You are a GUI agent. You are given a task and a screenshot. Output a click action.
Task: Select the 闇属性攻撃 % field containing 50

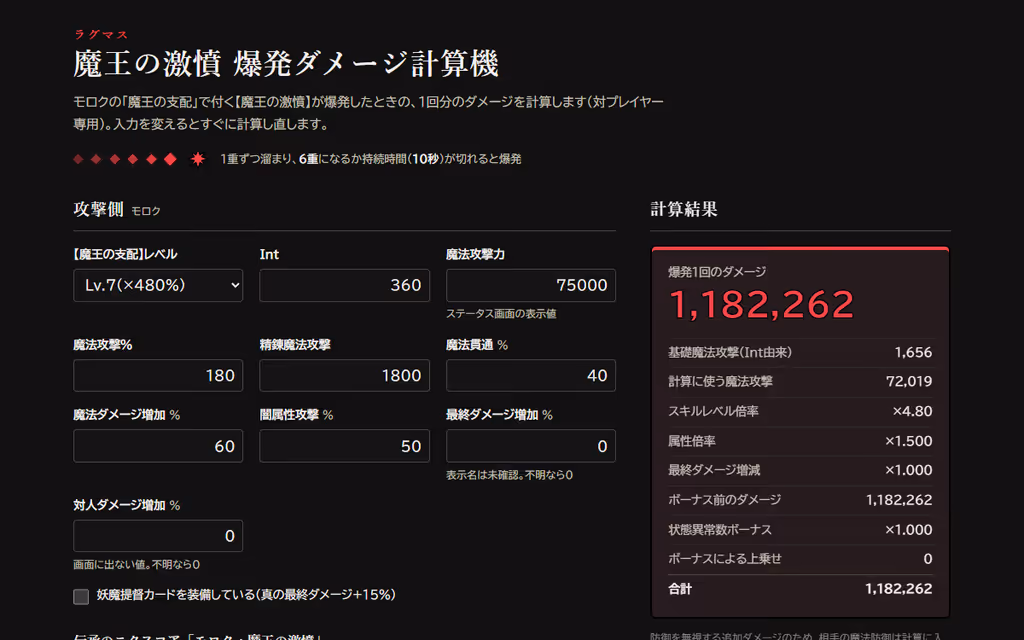[x=344, y=446]
